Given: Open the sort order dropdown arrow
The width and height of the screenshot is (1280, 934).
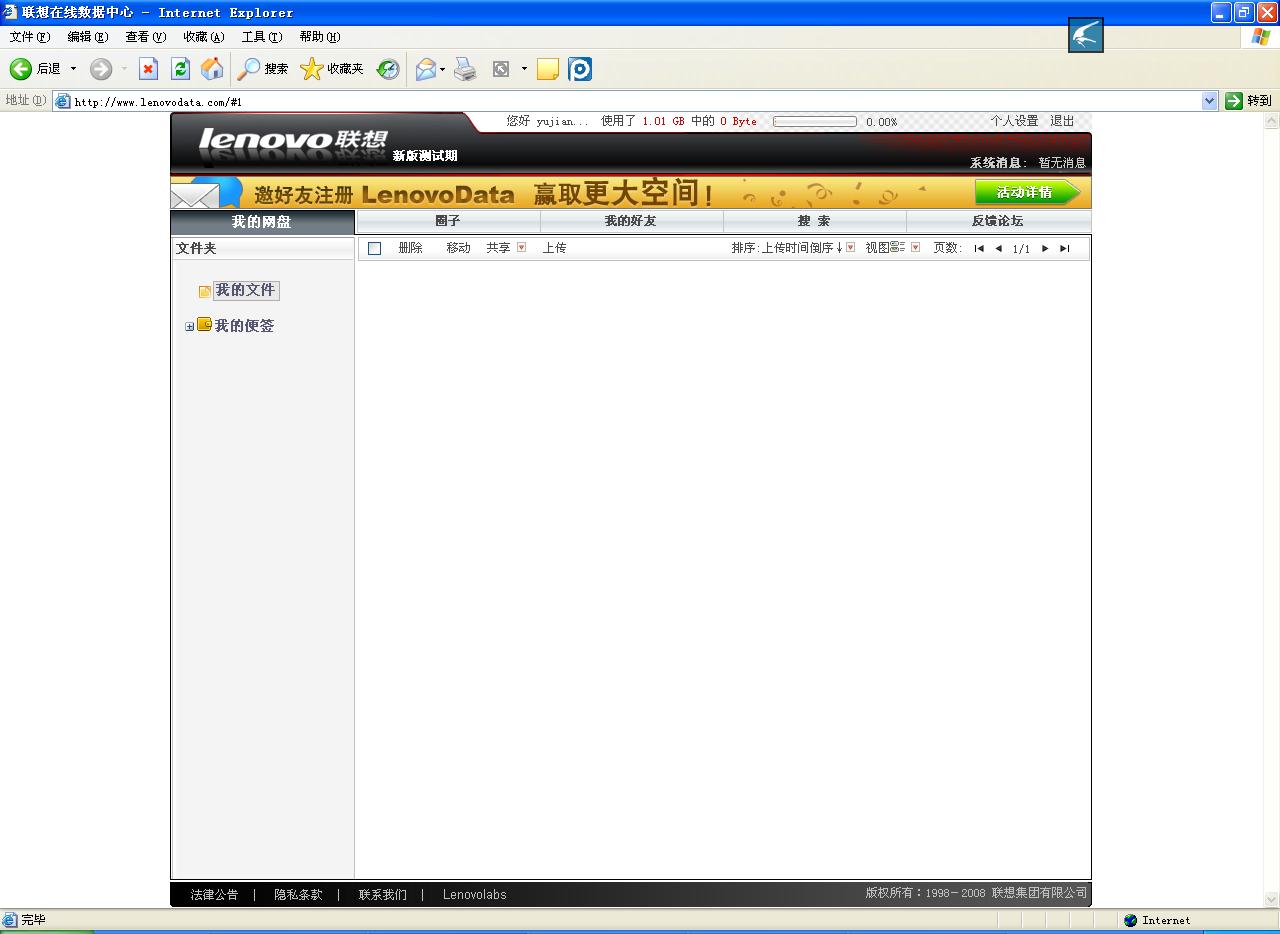Looking at the screenshot, I should point(850,247).
